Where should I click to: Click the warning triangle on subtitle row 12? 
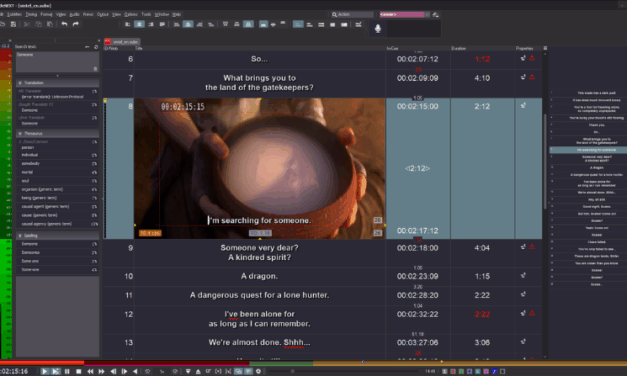coord(532,314)
